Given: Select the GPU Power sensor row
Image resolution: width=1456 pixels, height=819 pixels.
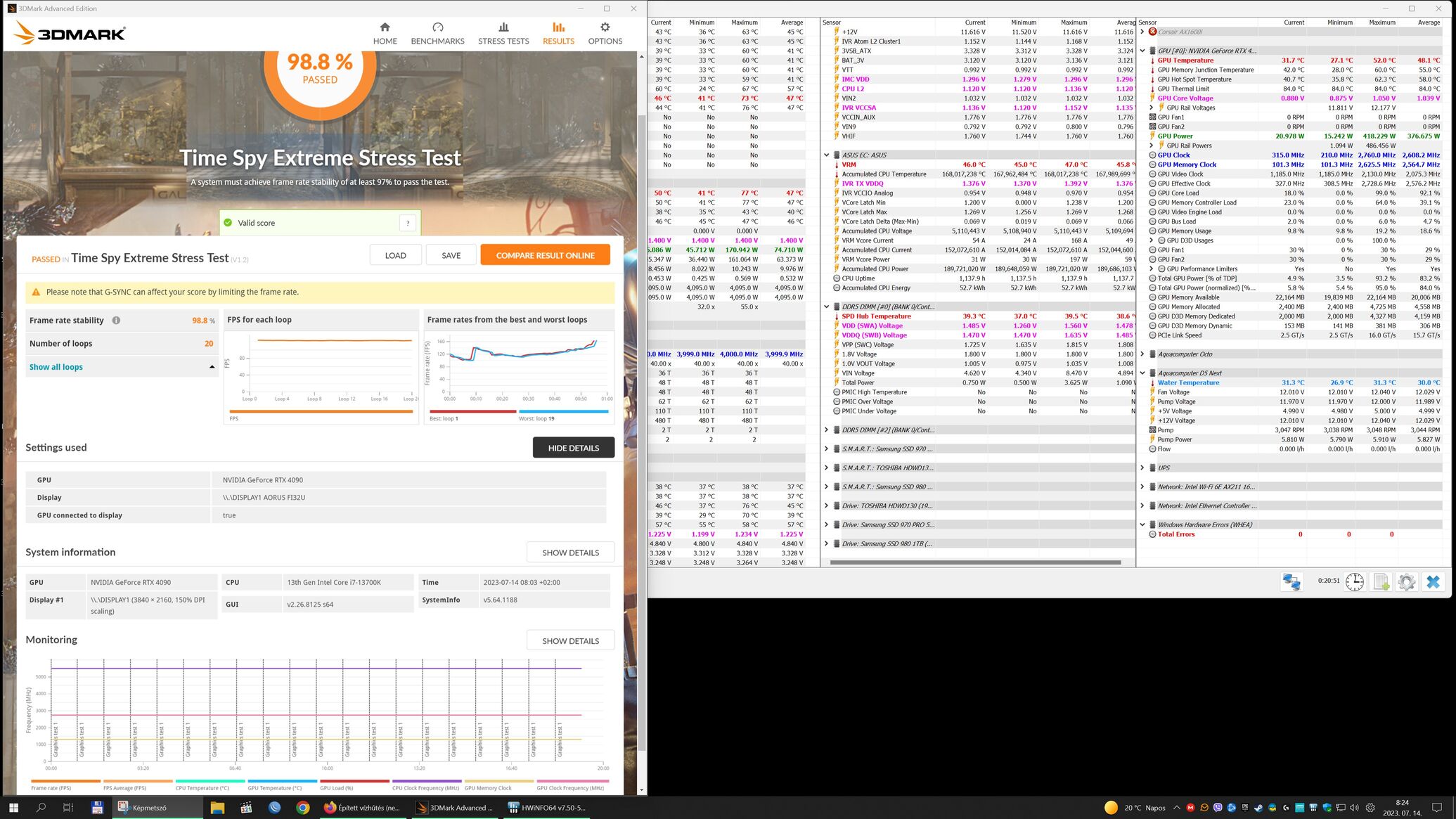Looking at the screenshot, I should 1294,136.
